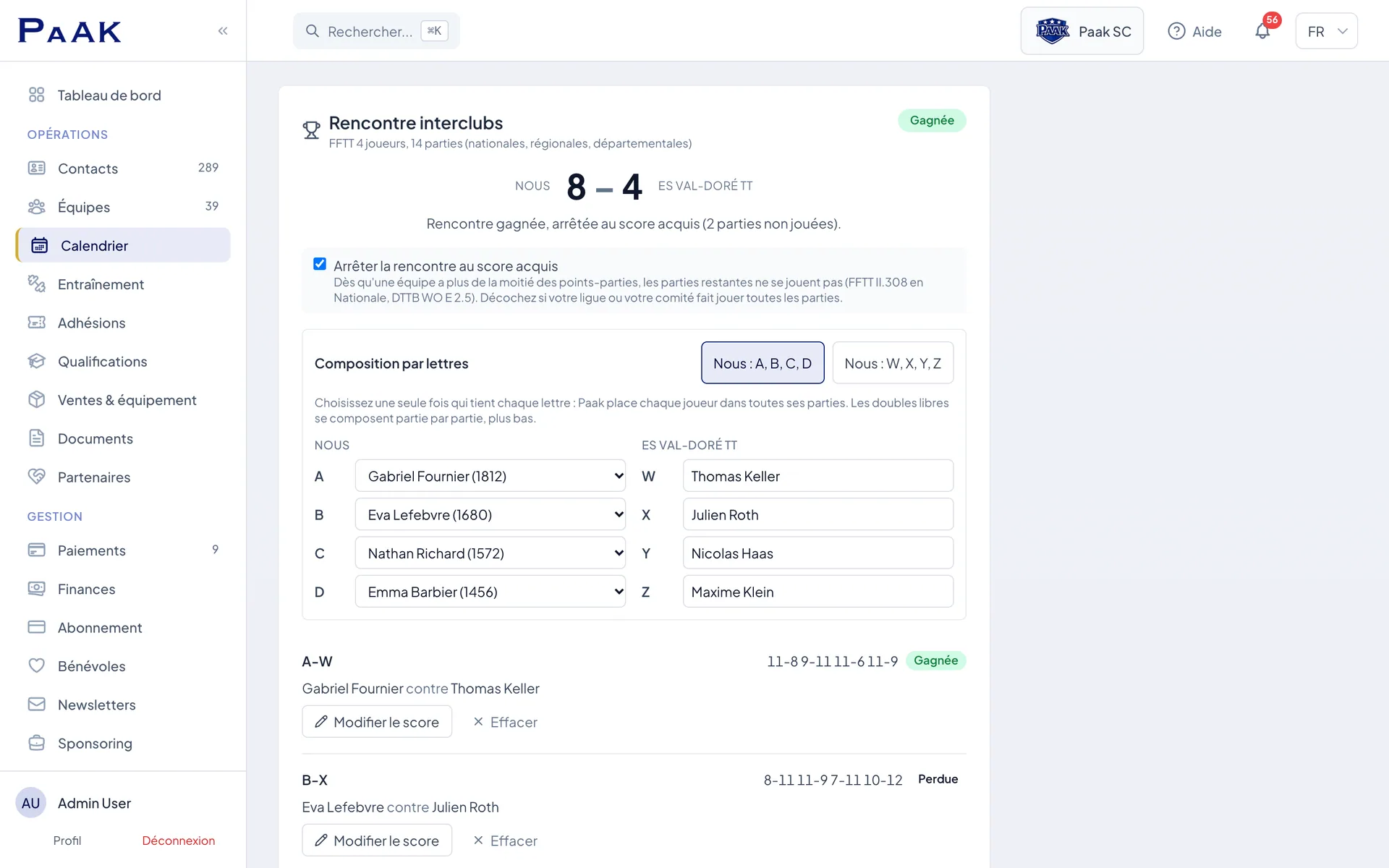Open the player B dropdown Eva Lefebvre
Screen dimensions: 1389x868
tap(490, 514)
